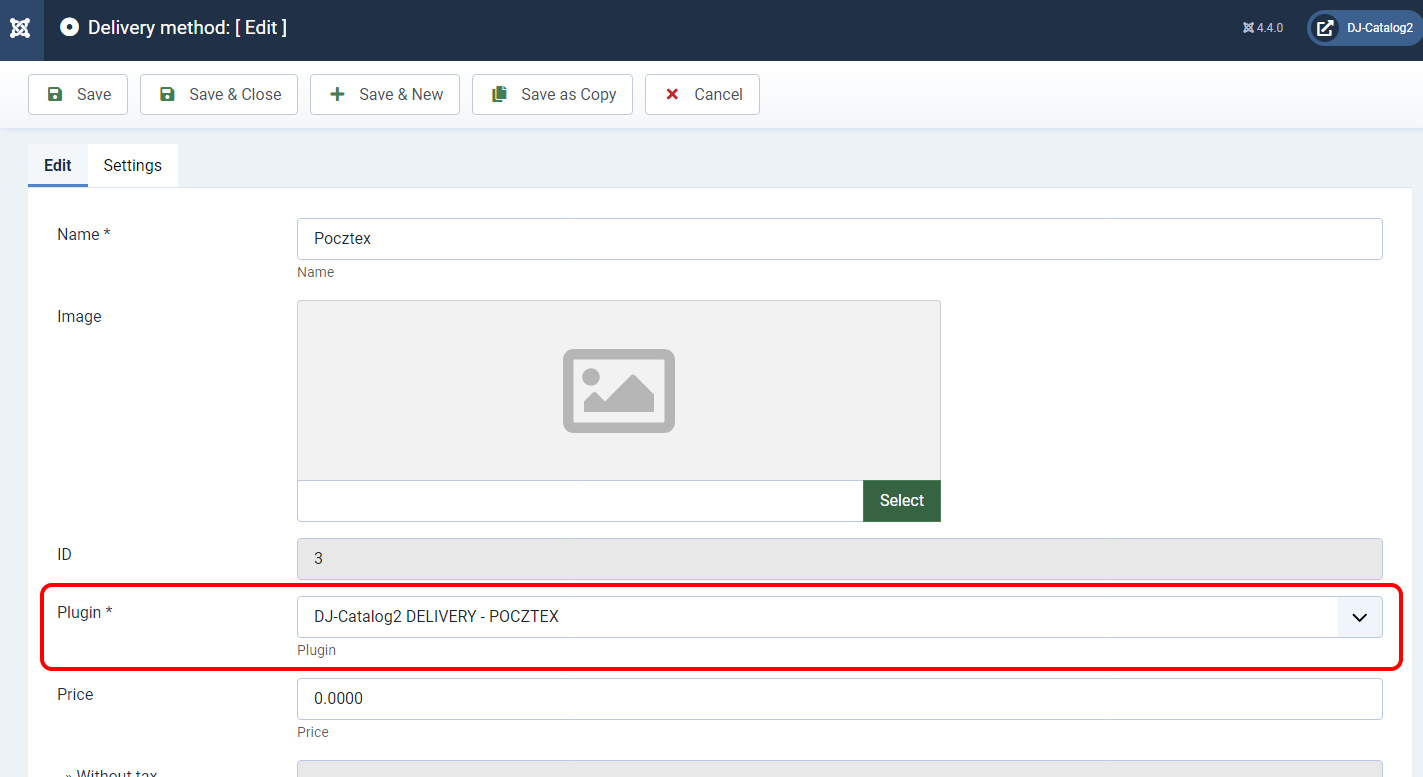Click the image placeholder preview
1423x777 pixels.
(619, 390)
